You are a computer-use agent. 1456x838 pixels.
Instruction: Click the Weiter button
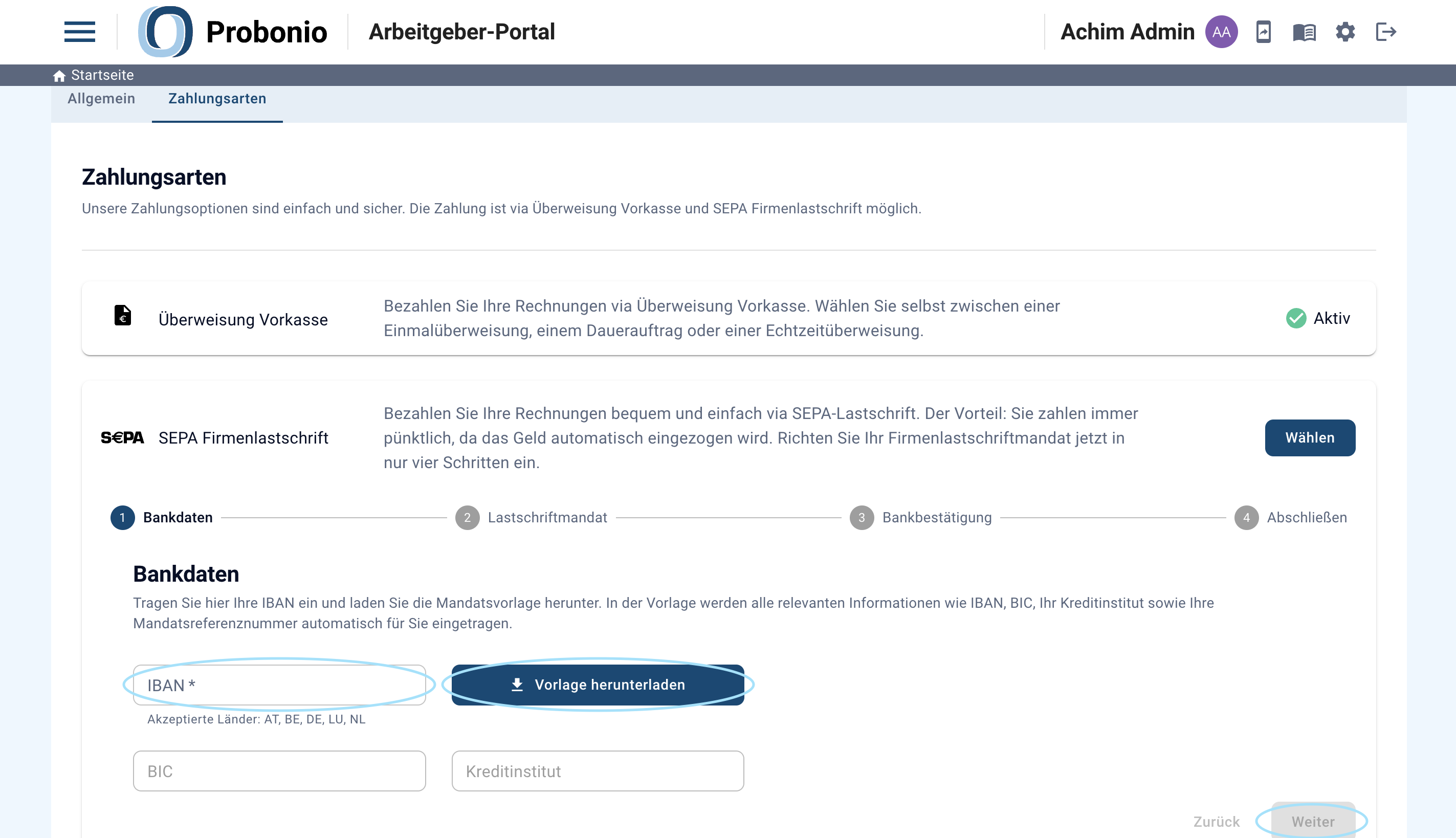(x=1313, y=821)
